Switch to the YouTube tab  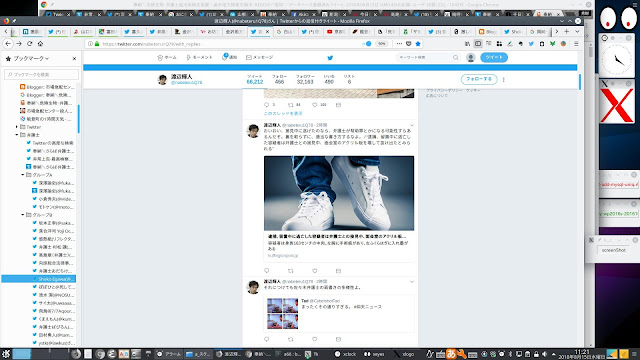[335, 31]
